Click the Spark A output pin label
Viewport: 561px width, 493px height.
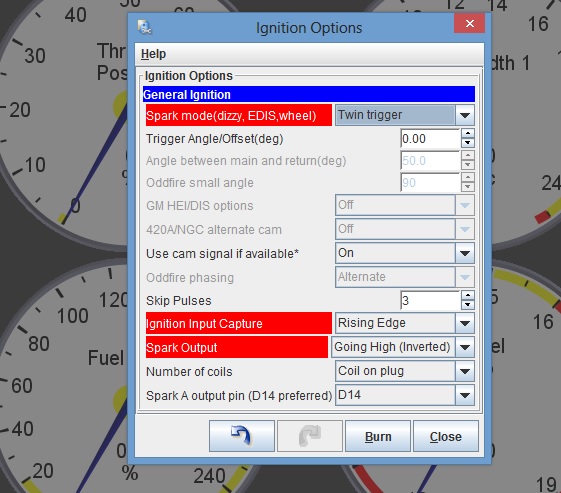tap(239, 395)
